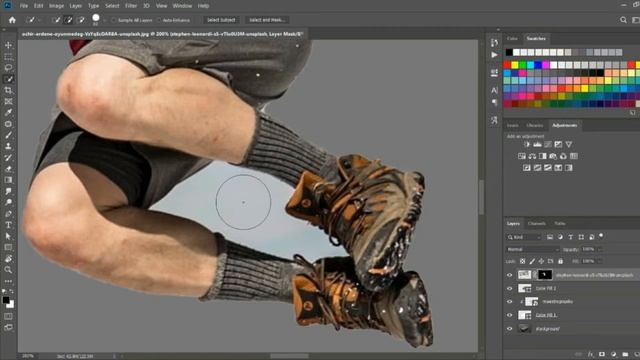The width and height of the screenshot is (640, 360).
Task: Choose New selection brush mode
Action: (x=56, y=20)
